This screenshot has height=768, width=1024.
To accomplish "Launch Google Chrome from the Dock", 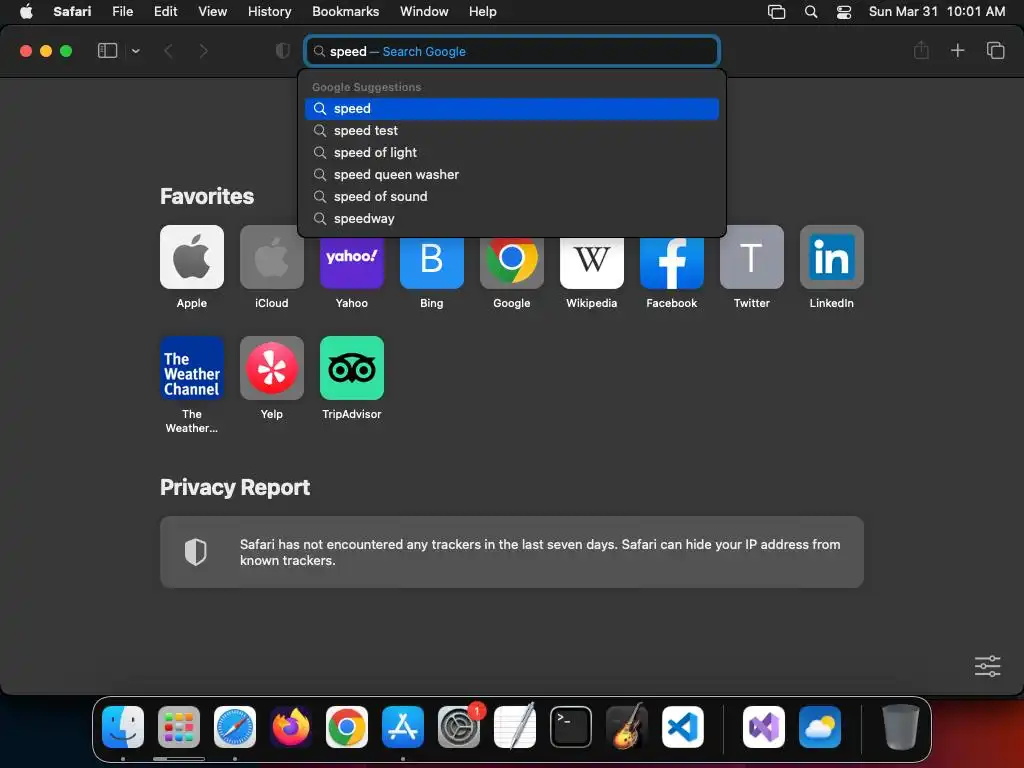I will [347, 726].
